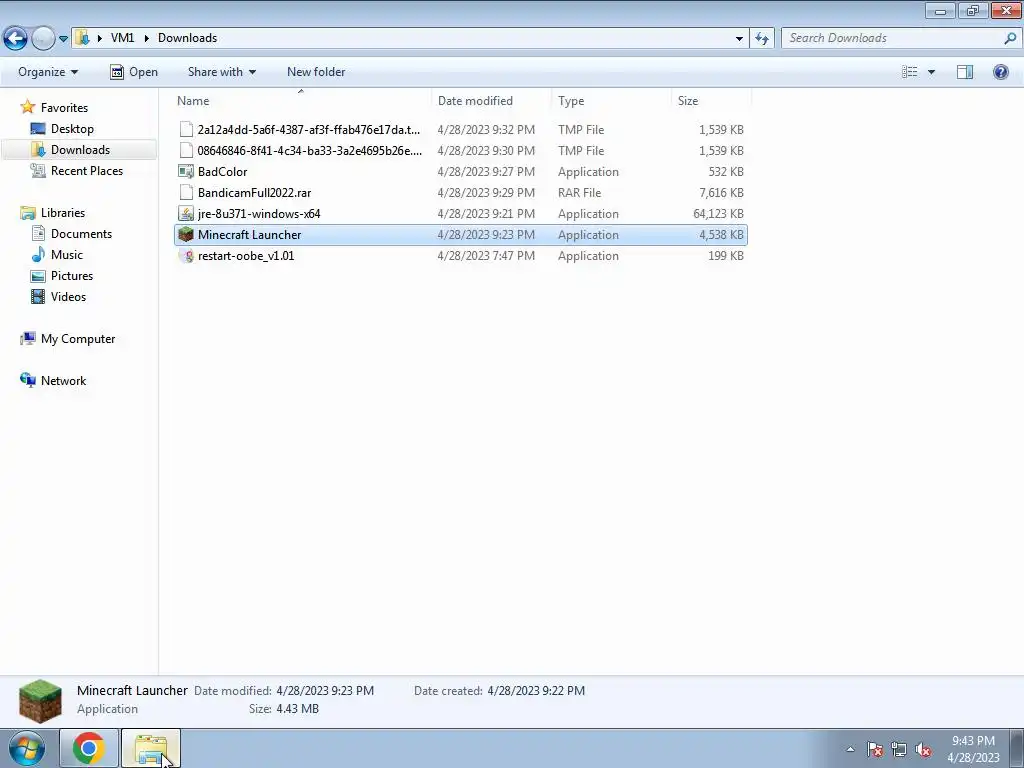This screenshot has width=1024, height=768.
Task: Select Network in the navigation pane
Action: point(63,381)
